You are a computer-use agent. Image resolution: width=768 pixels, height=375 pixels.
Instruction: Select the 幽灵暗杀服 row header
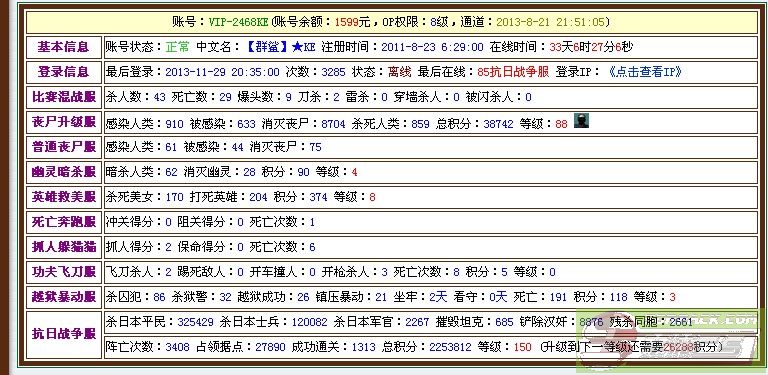[x=64, y=172]
